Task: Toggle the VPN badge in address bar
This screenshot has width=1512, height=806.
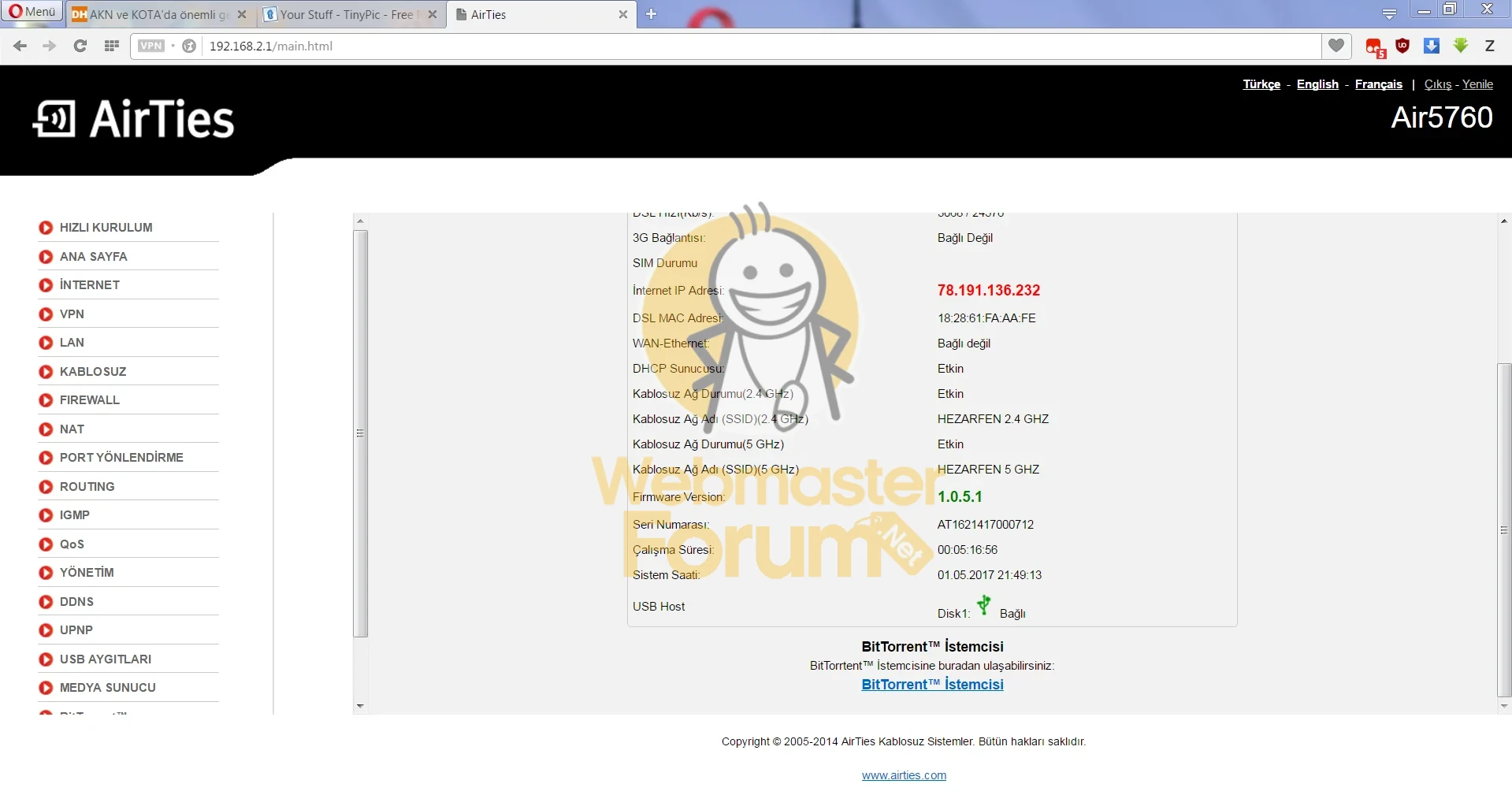Action: coord(151,46)
